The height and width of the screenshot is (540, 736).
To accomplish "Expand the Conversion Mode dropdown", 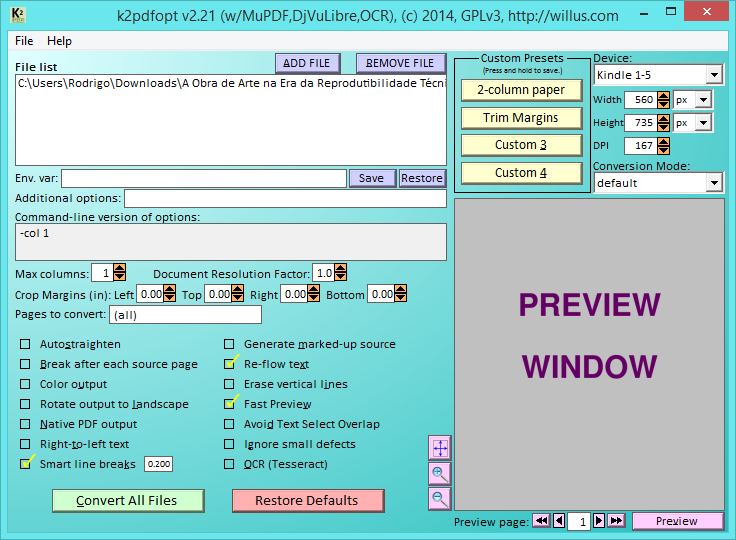I will coord(713,183).
